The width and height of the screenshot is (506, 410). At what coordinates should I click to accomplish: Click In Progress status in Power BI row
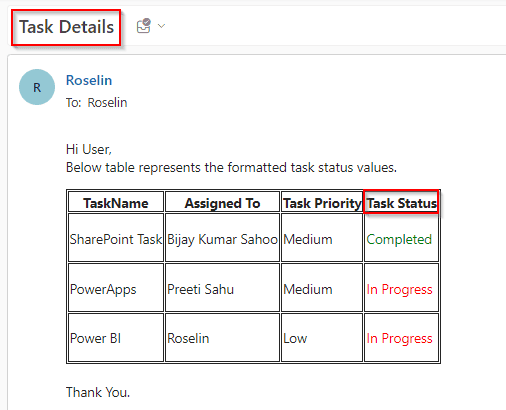coord(401,338)
